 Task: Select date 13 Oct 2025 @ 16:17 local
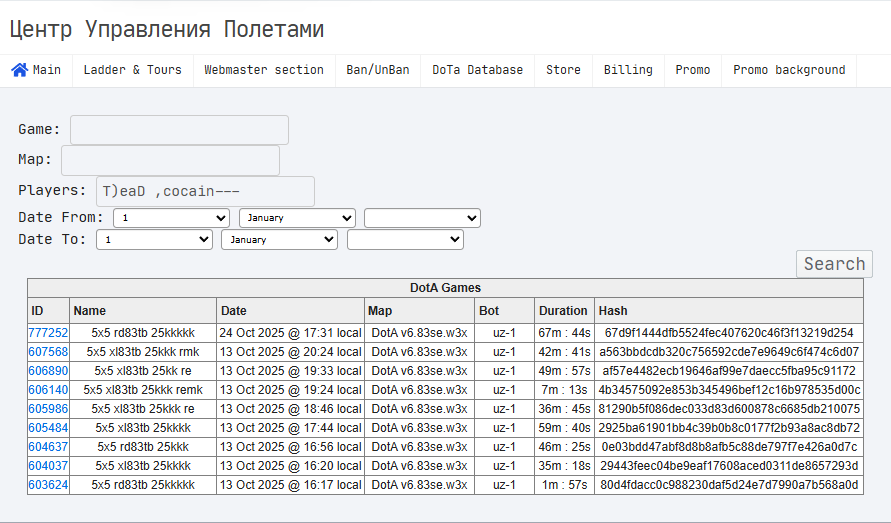tap(290, 485)
